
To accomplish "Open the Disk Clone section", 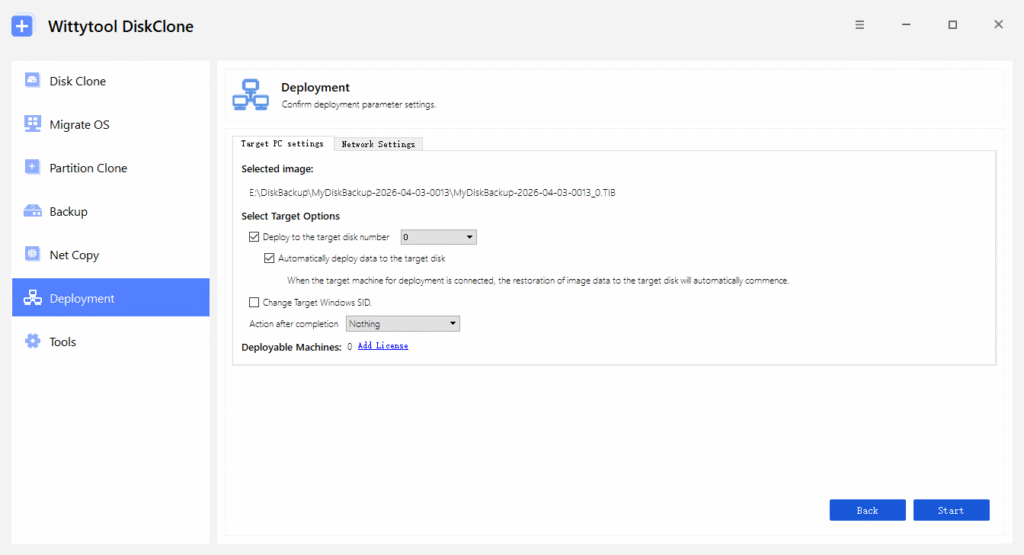I will (x=110, y=81).
